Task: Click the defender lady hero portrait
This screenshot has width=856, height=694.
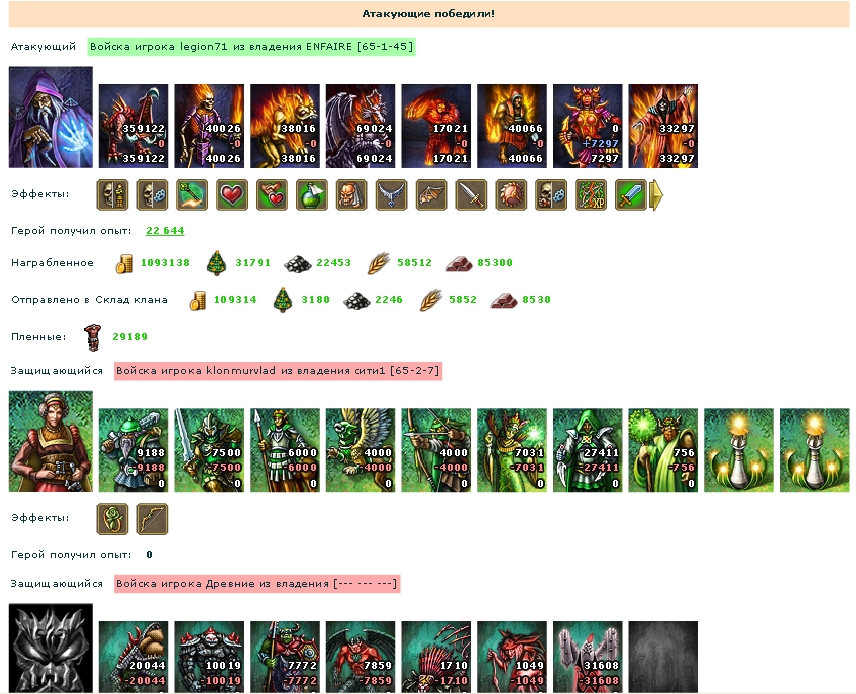Action: tap(51, 441)
